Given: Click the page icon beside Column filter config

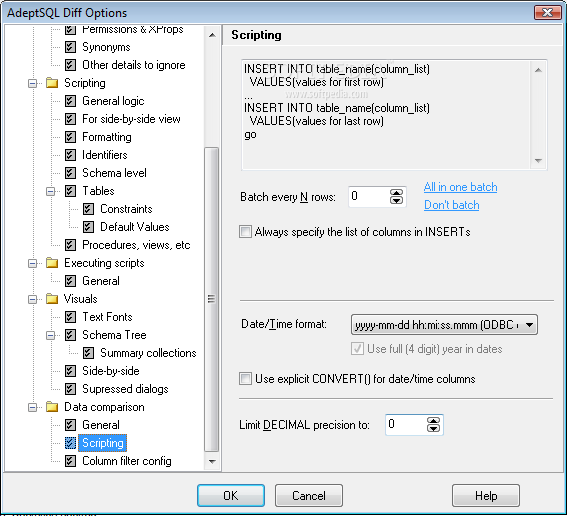Looking at the screenshot, I should coord(70,461).
